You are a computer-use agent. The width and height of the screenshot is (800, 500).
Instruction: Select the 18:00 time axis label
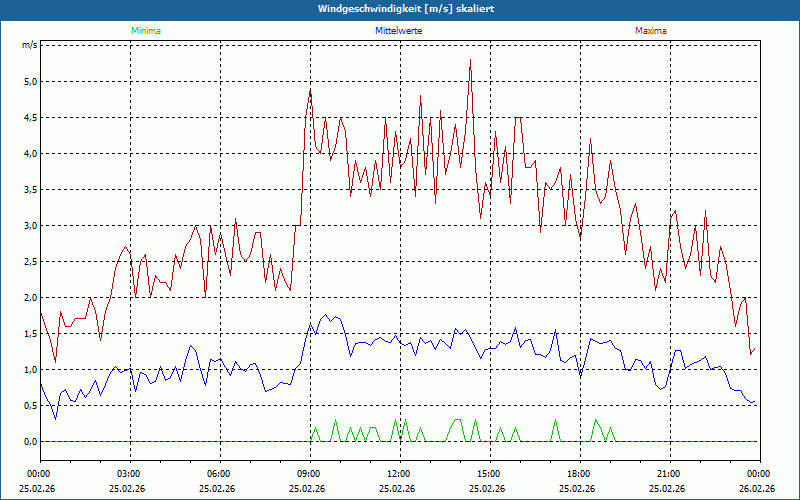pos(579,474)
